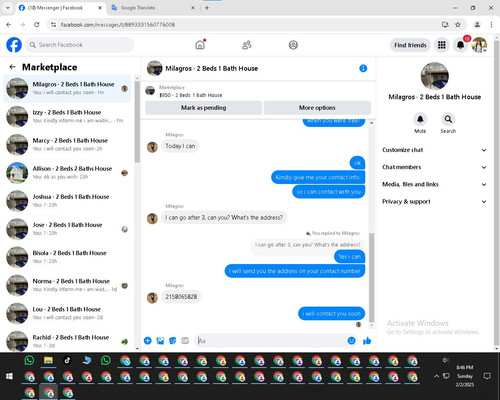Open the Lou - 2 Beds 1 Bath House chat
This screenshot has height=400, width=500.
(67, 313)
